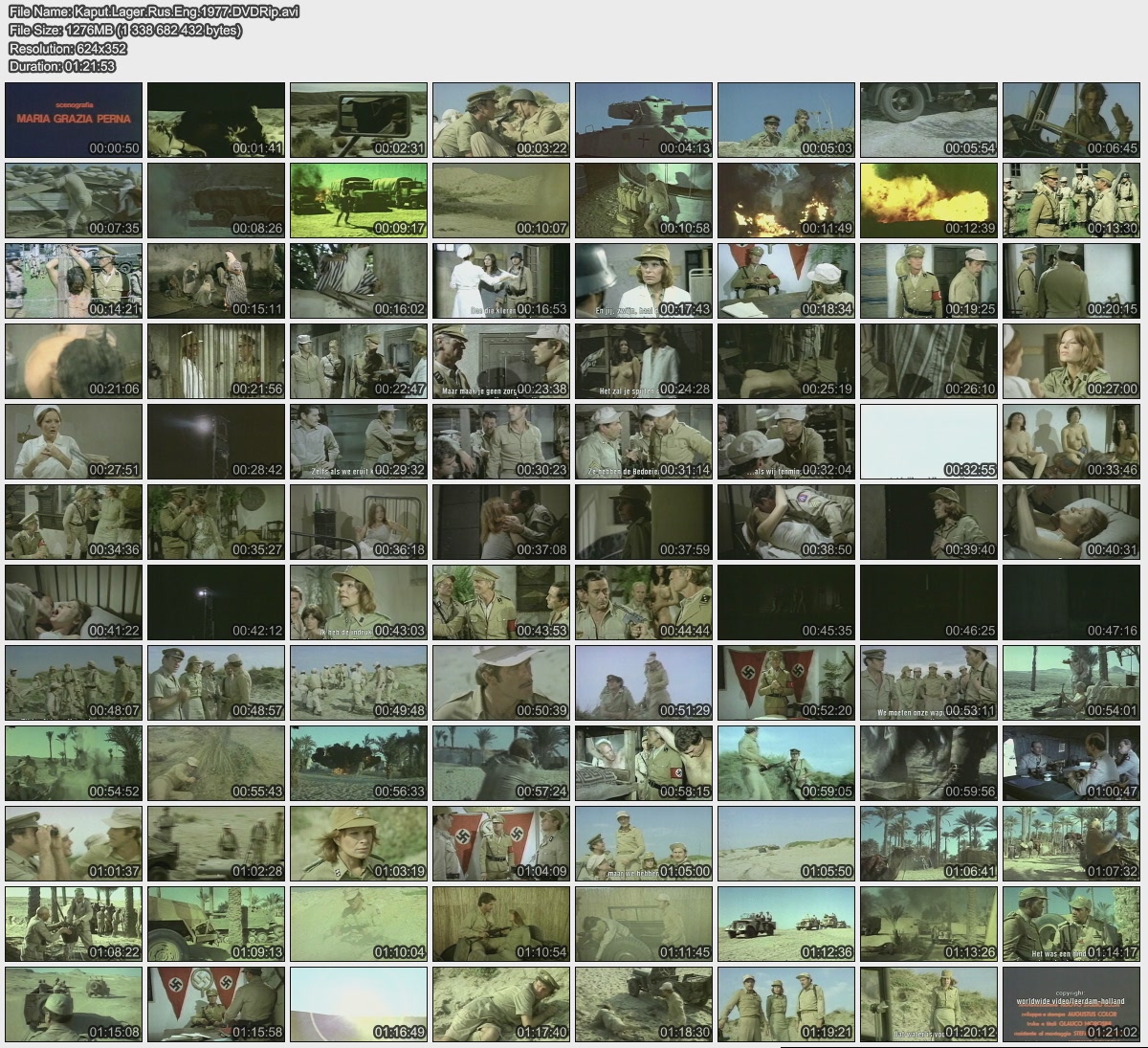This screenshot has width=1148, height=1048.
Task: Click the hat close-up thumbnail at 00:50:39
Action: 501,682
